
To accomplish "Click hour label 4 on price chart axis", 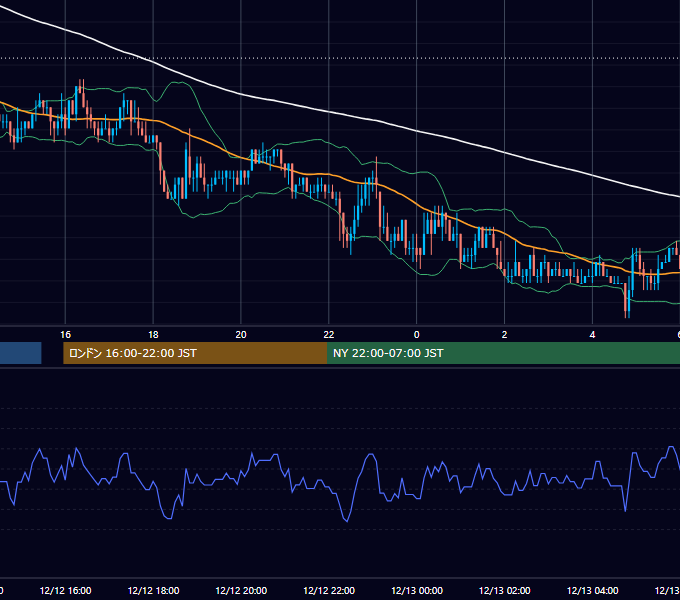I will pos(592,335).
